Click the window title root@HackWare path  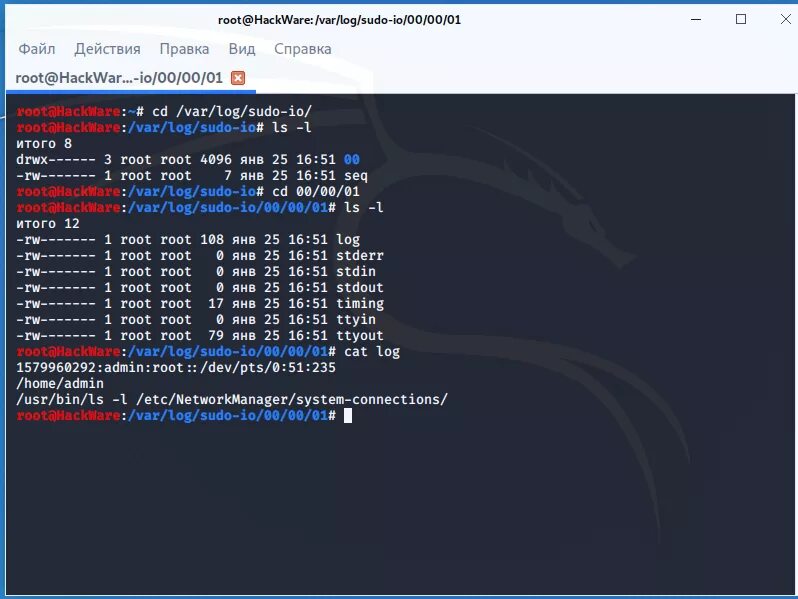tap(339, 20)
